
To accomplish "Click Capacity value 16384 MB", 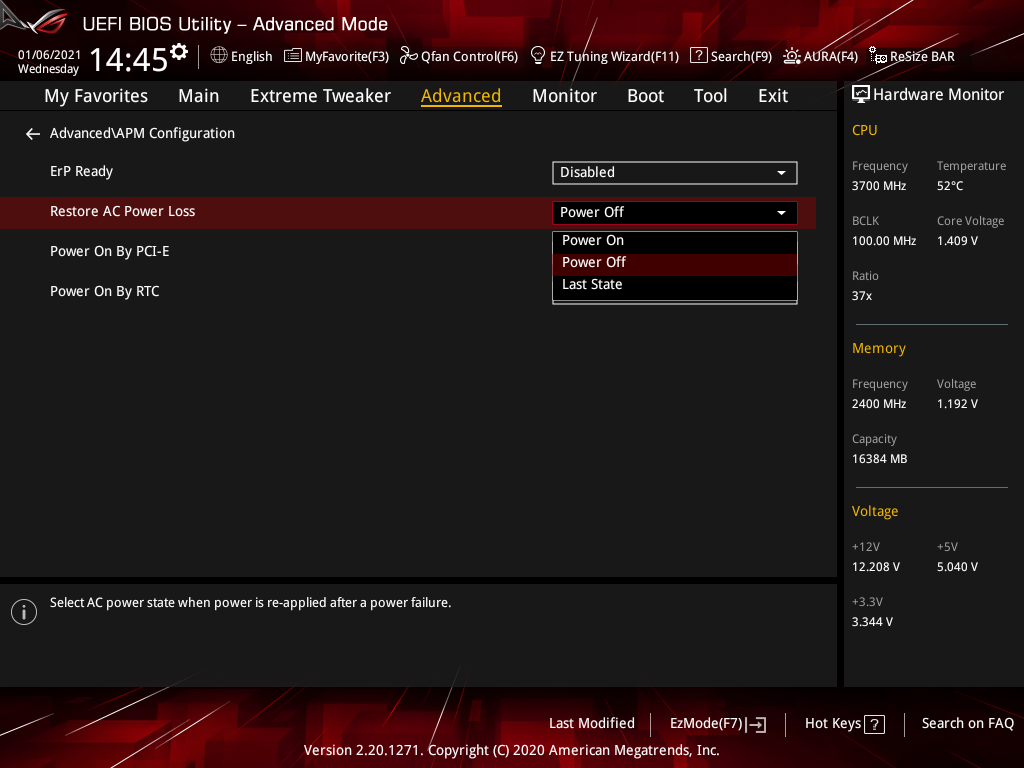I will (879, 459).
